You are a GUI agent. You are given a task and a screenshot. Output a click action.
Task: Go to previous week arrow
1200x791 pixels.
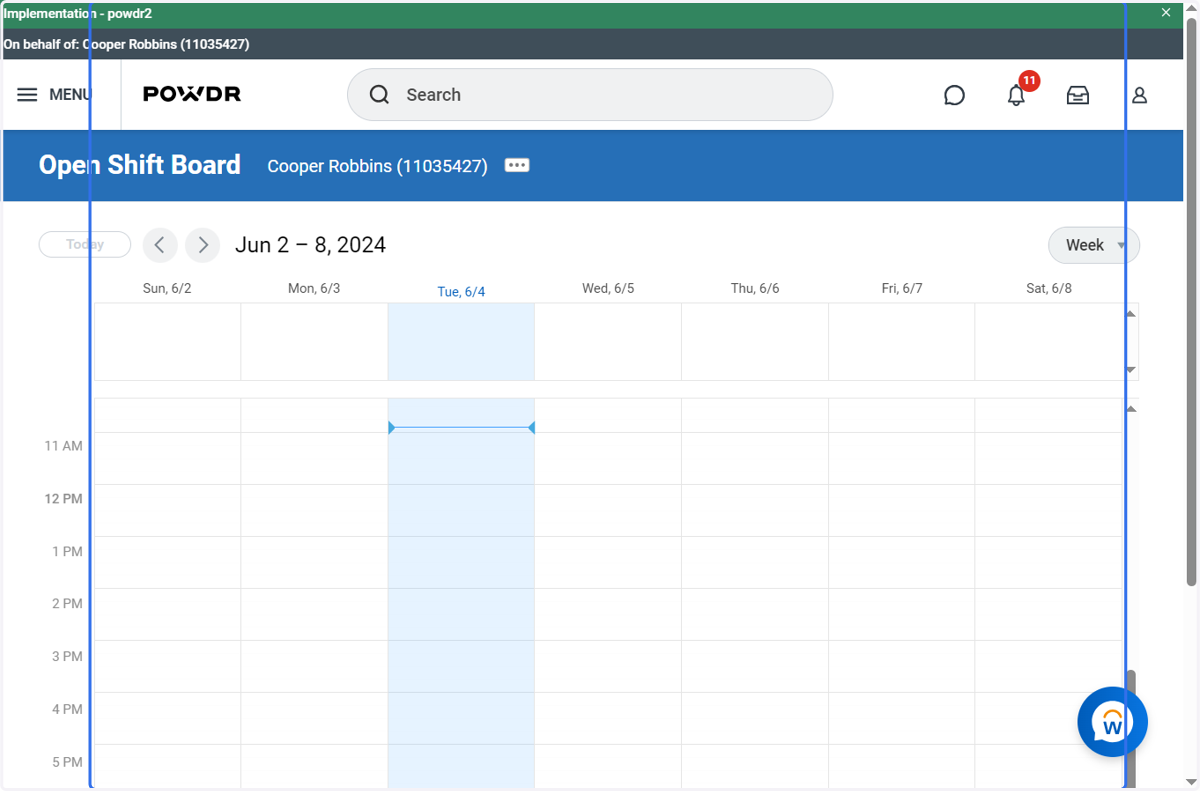pos(160,245)
